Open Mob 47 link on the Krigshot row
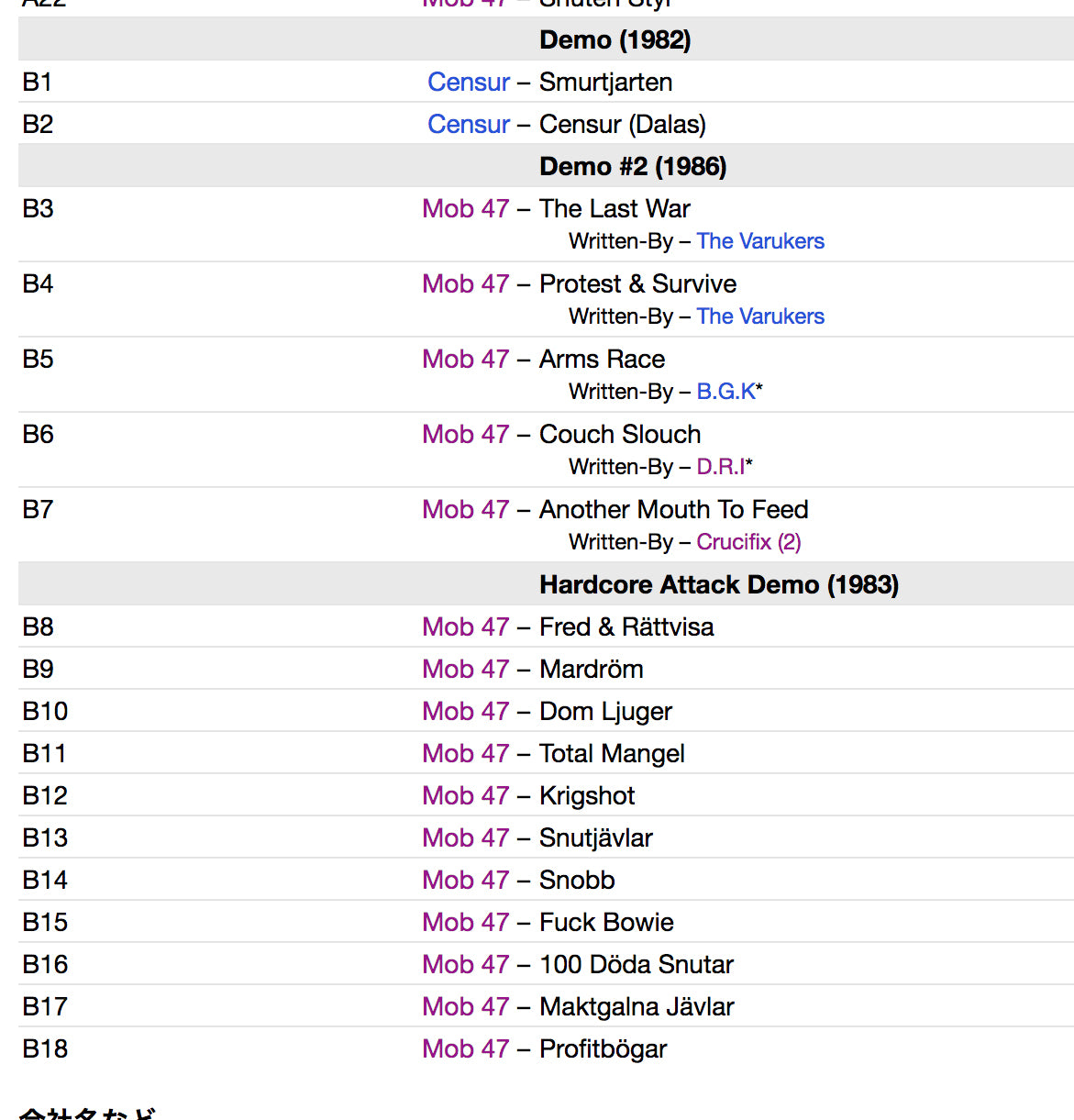The height and width of the screenshot is (1120, 1074). 465,796
